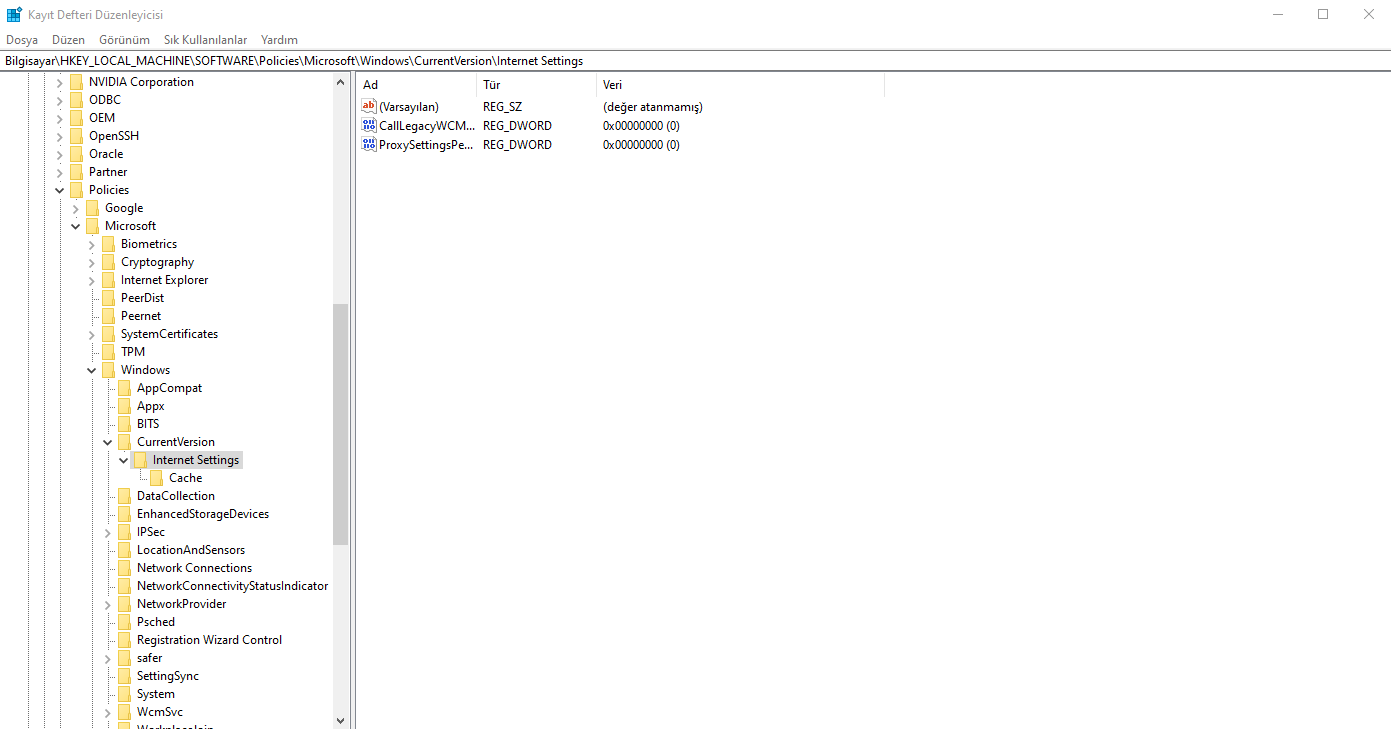Select the PeerDist folder icon
The height and width of the screenshot is (729, 1391).
click(108, 298)
